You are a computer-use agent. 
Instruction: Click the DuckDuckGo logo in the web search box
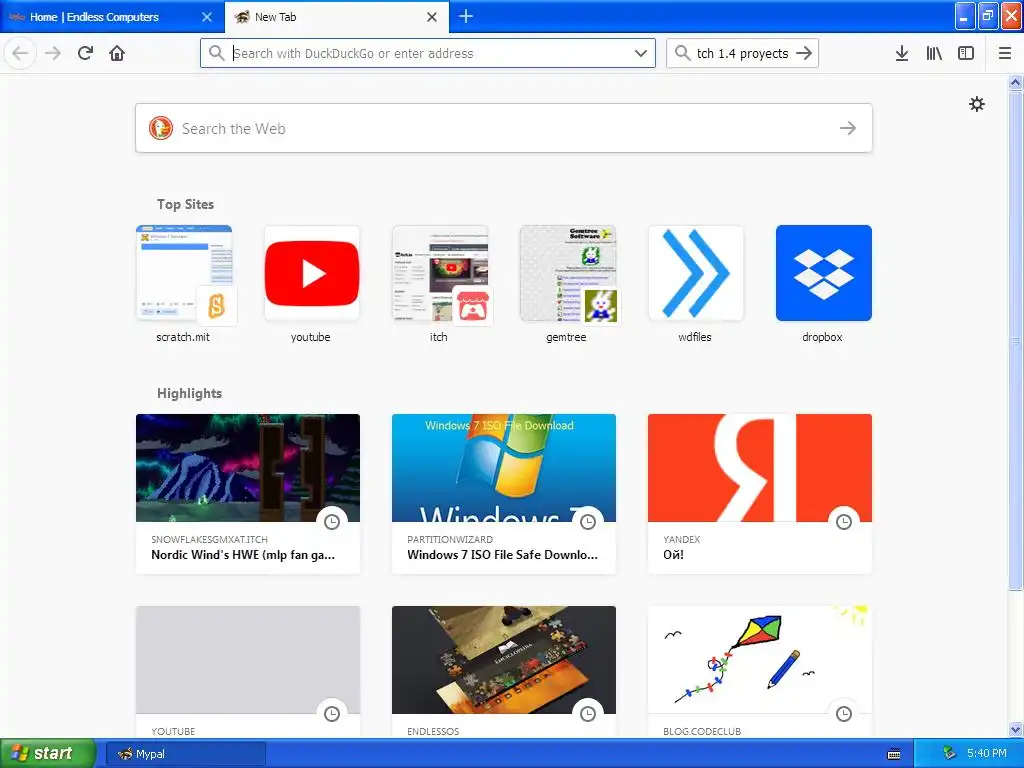tap(161, 128)
